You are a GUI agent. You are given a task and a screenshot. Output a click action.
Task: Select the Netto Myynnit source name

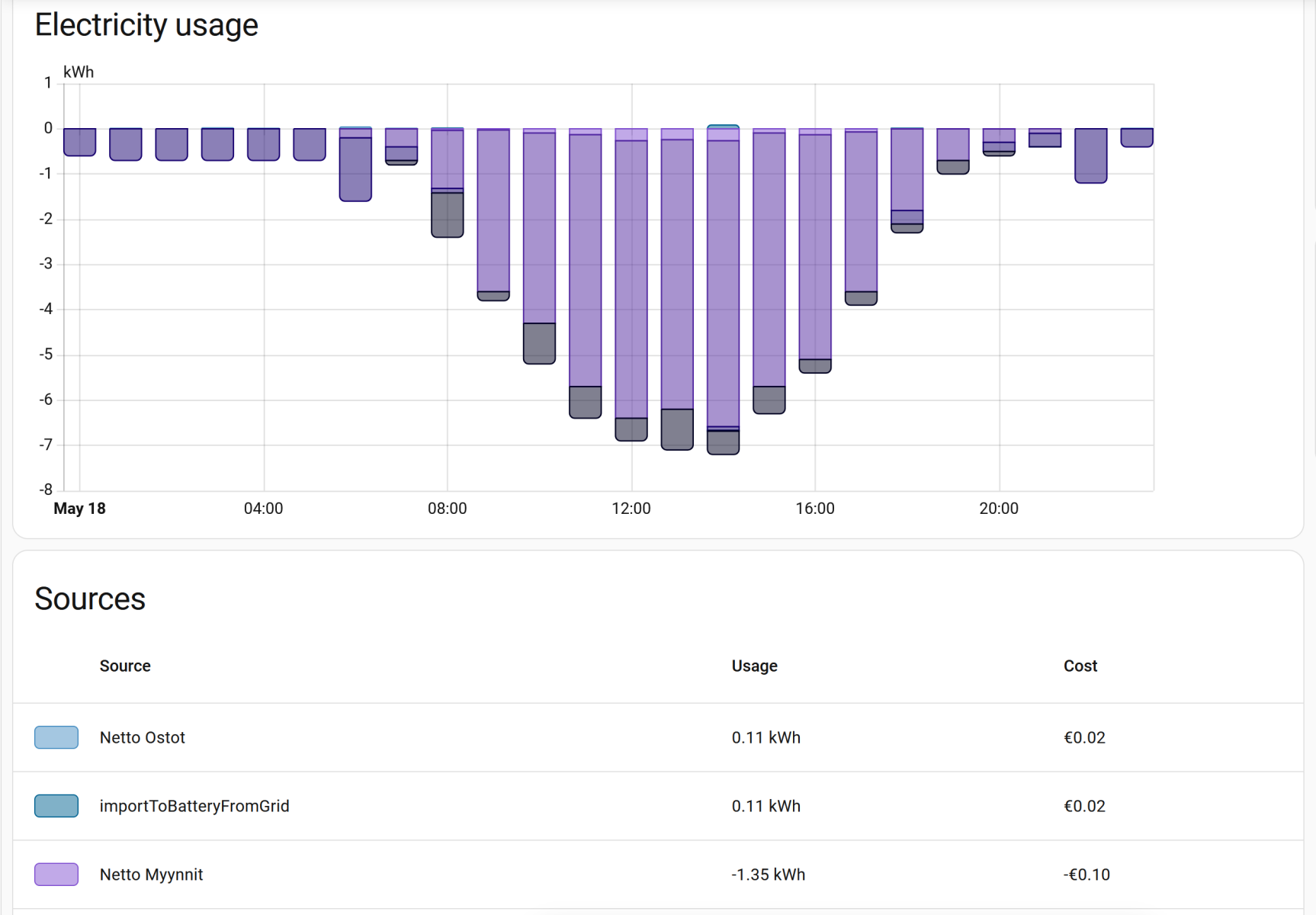[x=152, y=875]
